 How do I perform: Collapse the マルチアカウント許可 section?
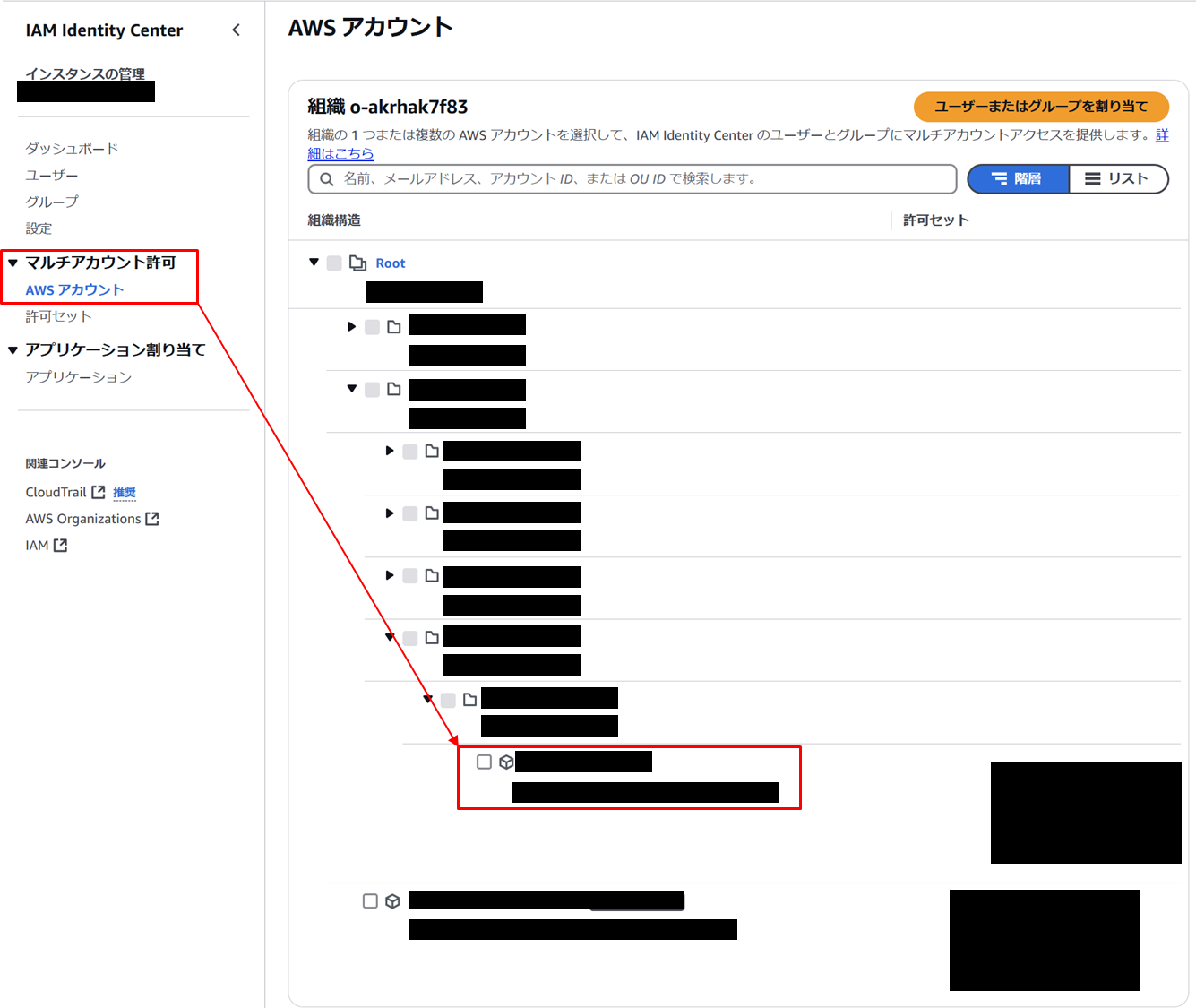coord(13,263)
